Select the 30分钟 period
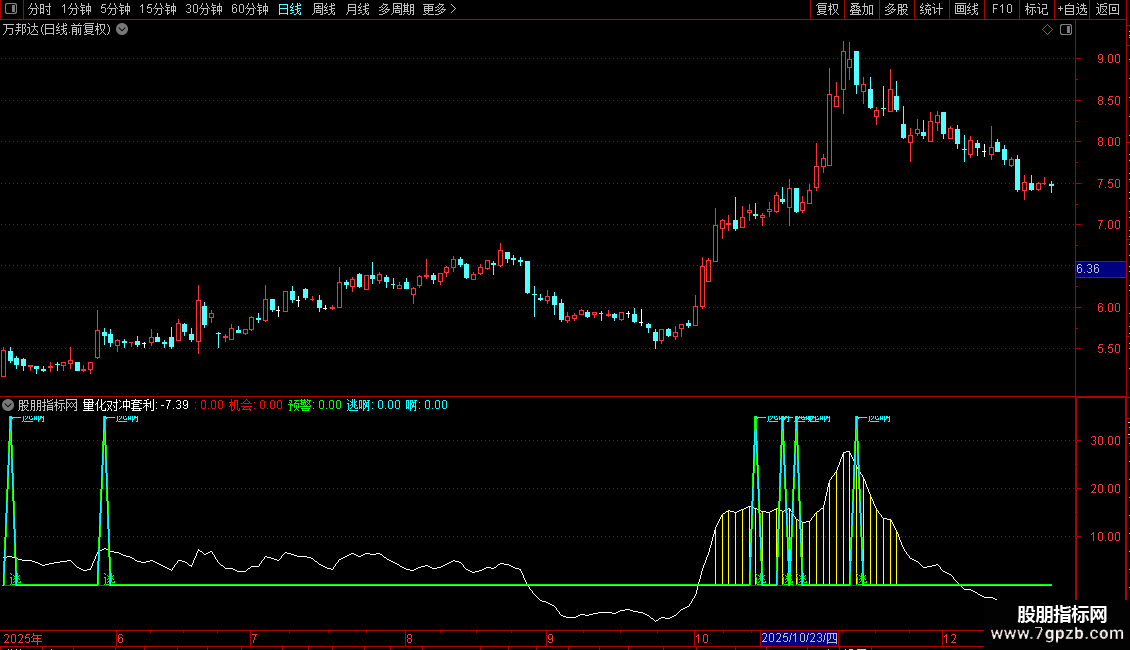Screen dimensions: 1130x650 coord(204,9)
